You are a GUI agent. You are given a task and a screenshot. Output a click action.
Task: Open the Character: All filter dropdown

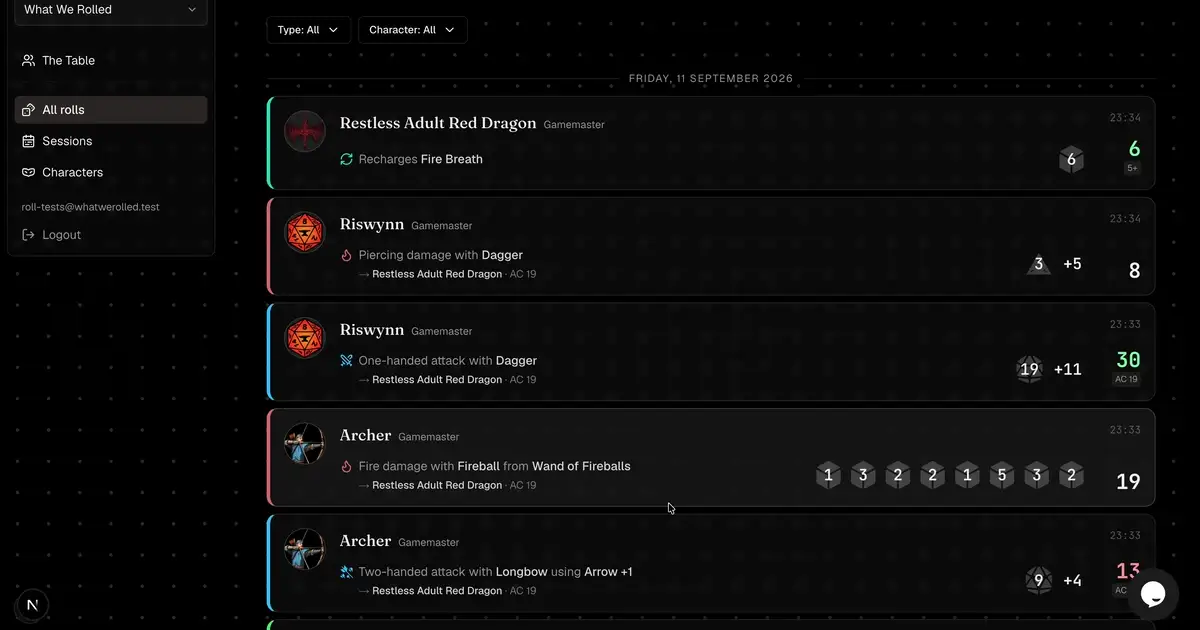412,30
